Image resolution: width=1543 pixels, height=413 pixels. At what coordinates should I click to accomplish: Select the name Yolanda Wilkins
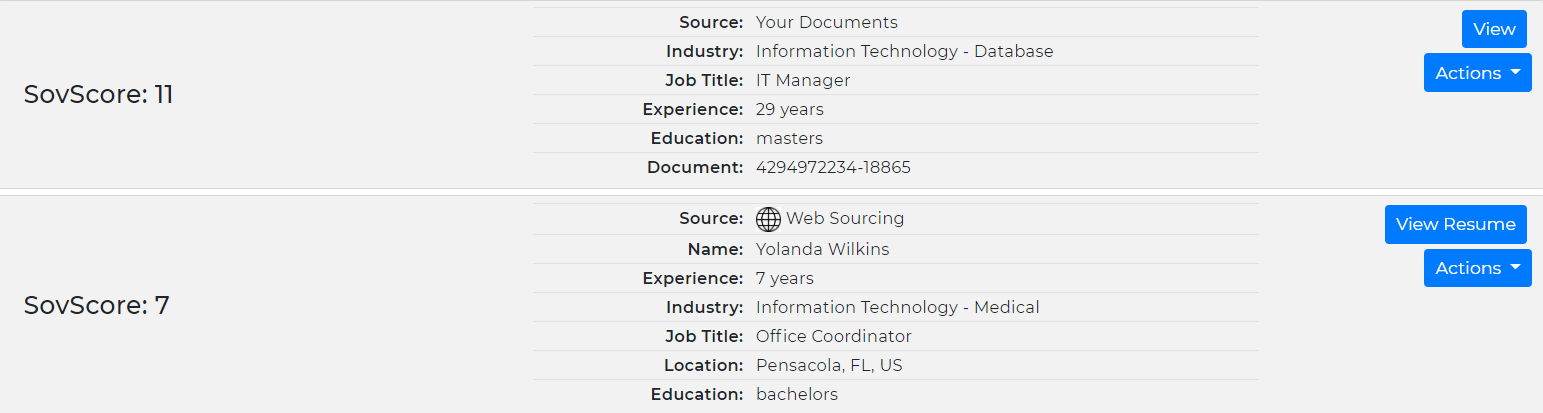point(822,249)
